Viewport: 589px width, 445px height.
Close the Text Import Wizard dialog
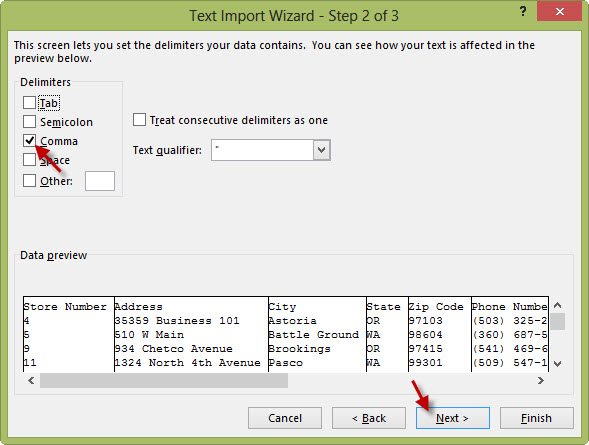(x=559, y=11)
